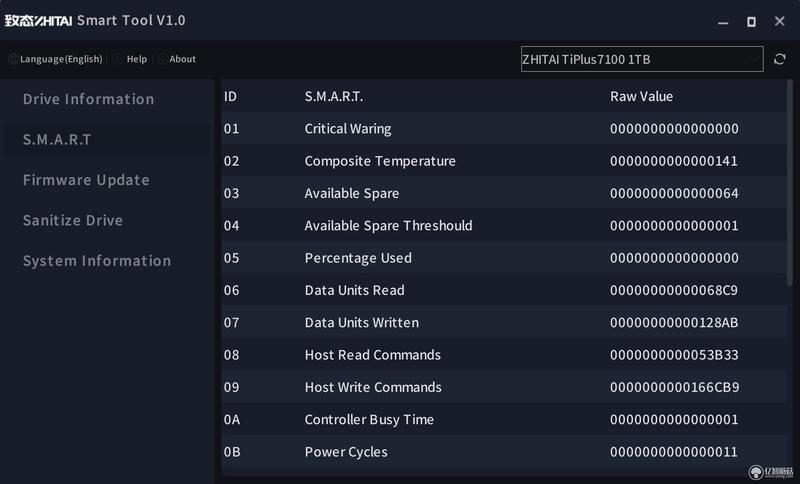800x484 pixels.
Task: Click the vertical scrollbar of the S.M.A.R.T. table
Action: pyautogui.click(x=790, y=184)
